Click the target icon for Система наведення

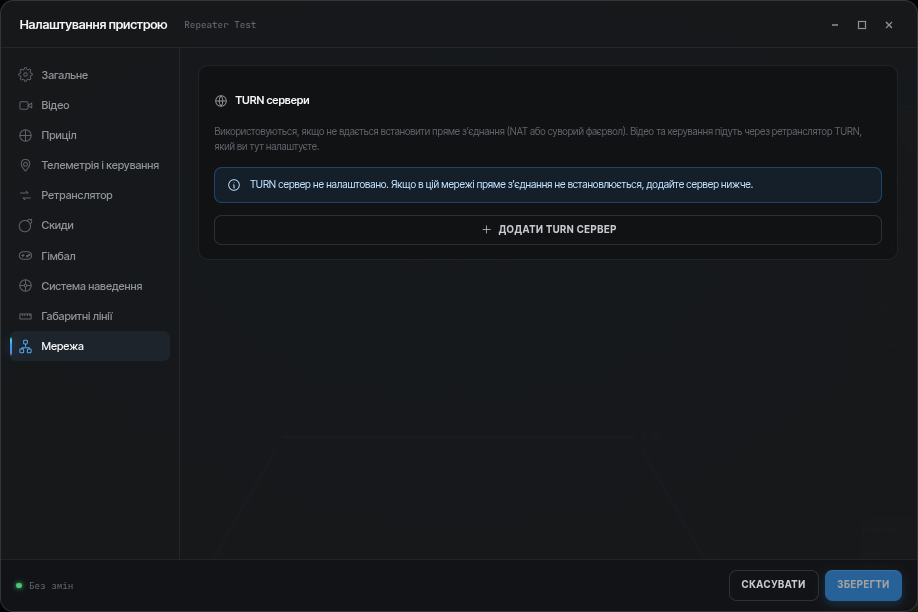[25, 286]
